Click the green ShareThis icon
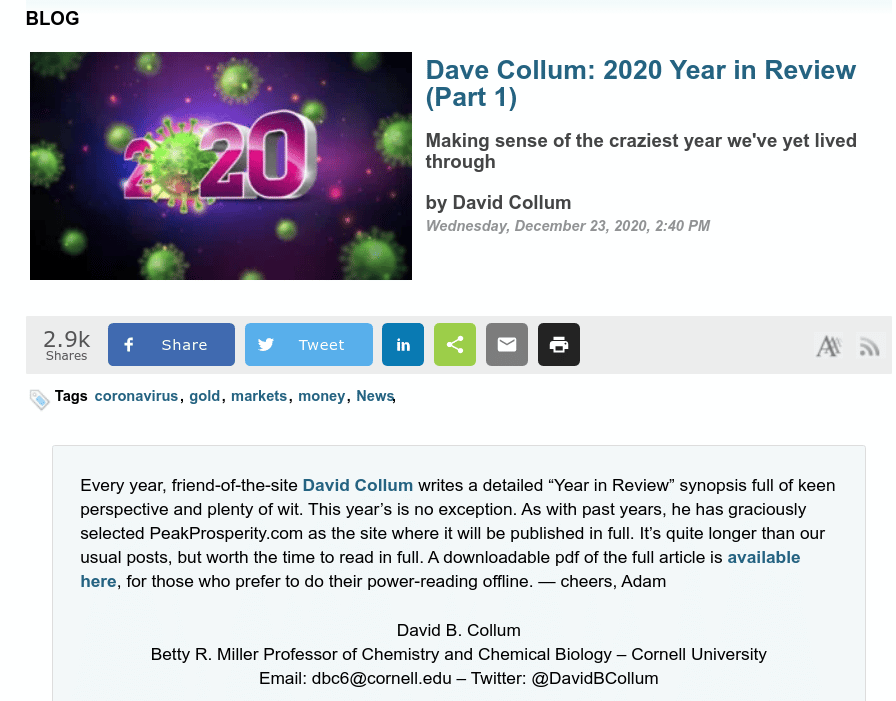 coord(455,345)
